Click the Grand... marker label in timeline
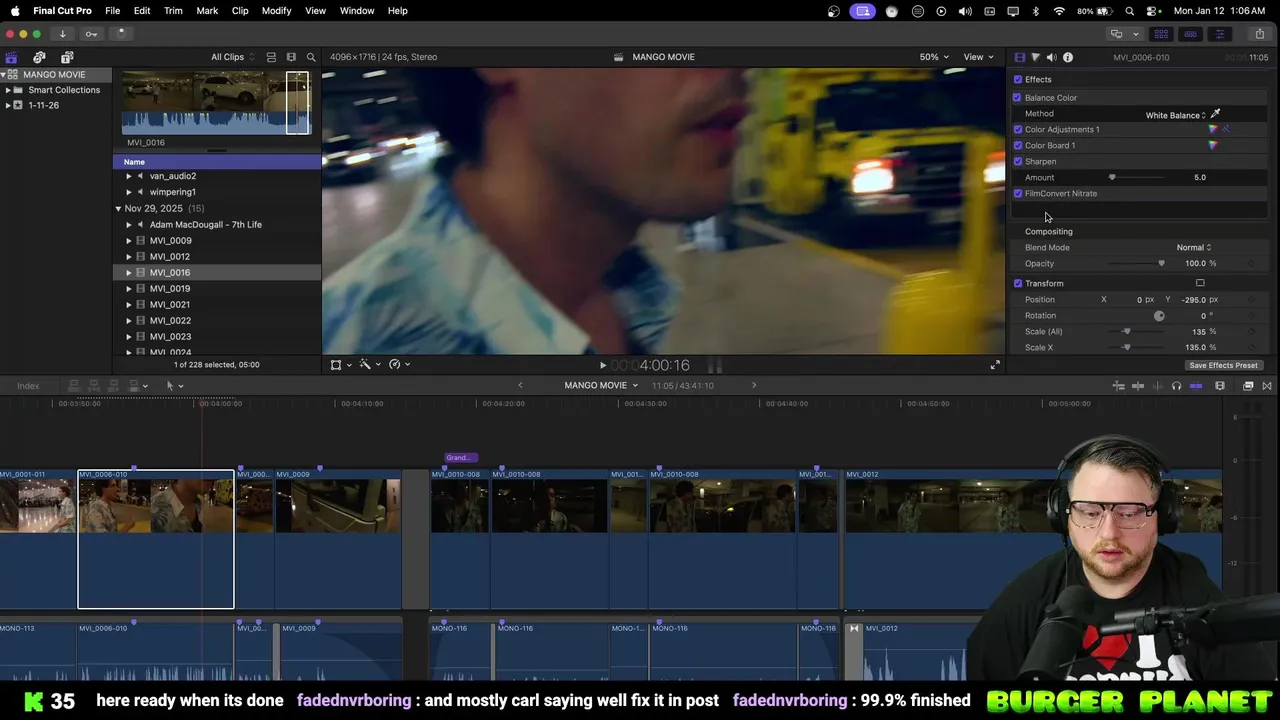This screenshot has width=1280, height=720. pyautogui.click(x=460, y=458)
